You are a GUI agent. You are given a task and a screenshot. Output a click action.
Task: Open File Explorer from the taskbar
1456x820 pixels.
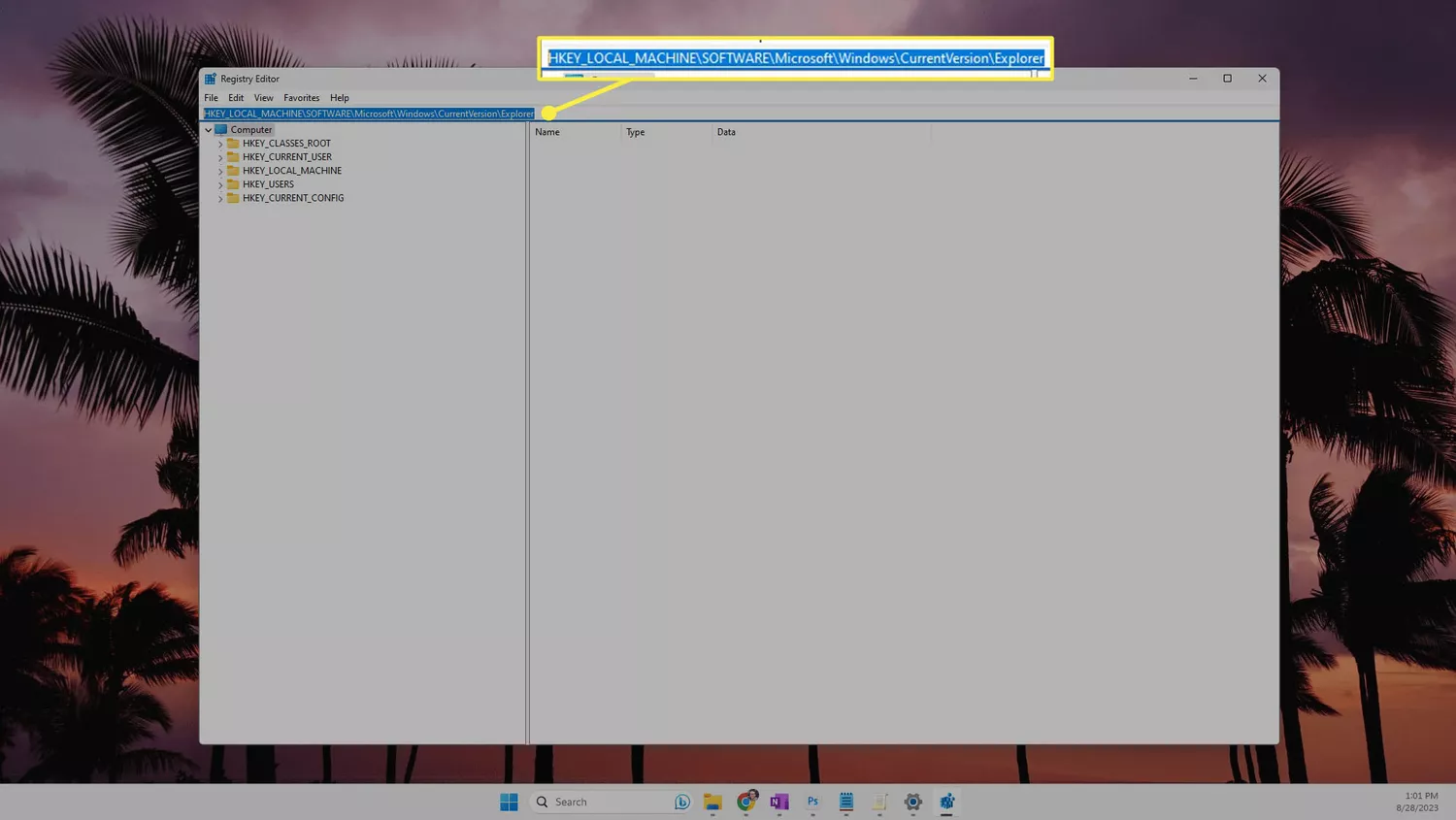(x=712, y=802)
